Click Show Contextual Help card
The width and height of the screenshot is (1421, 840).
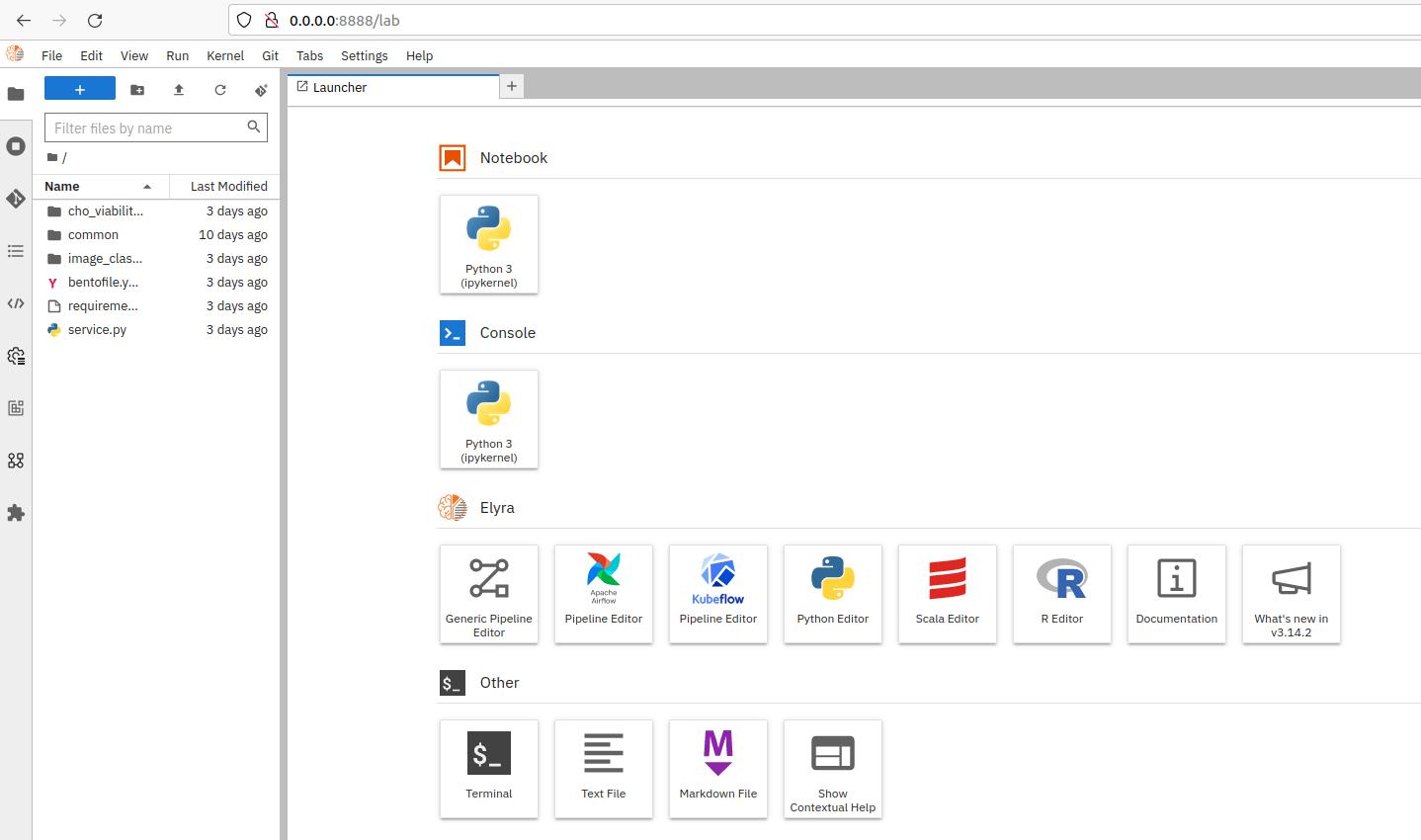(833, 769)
